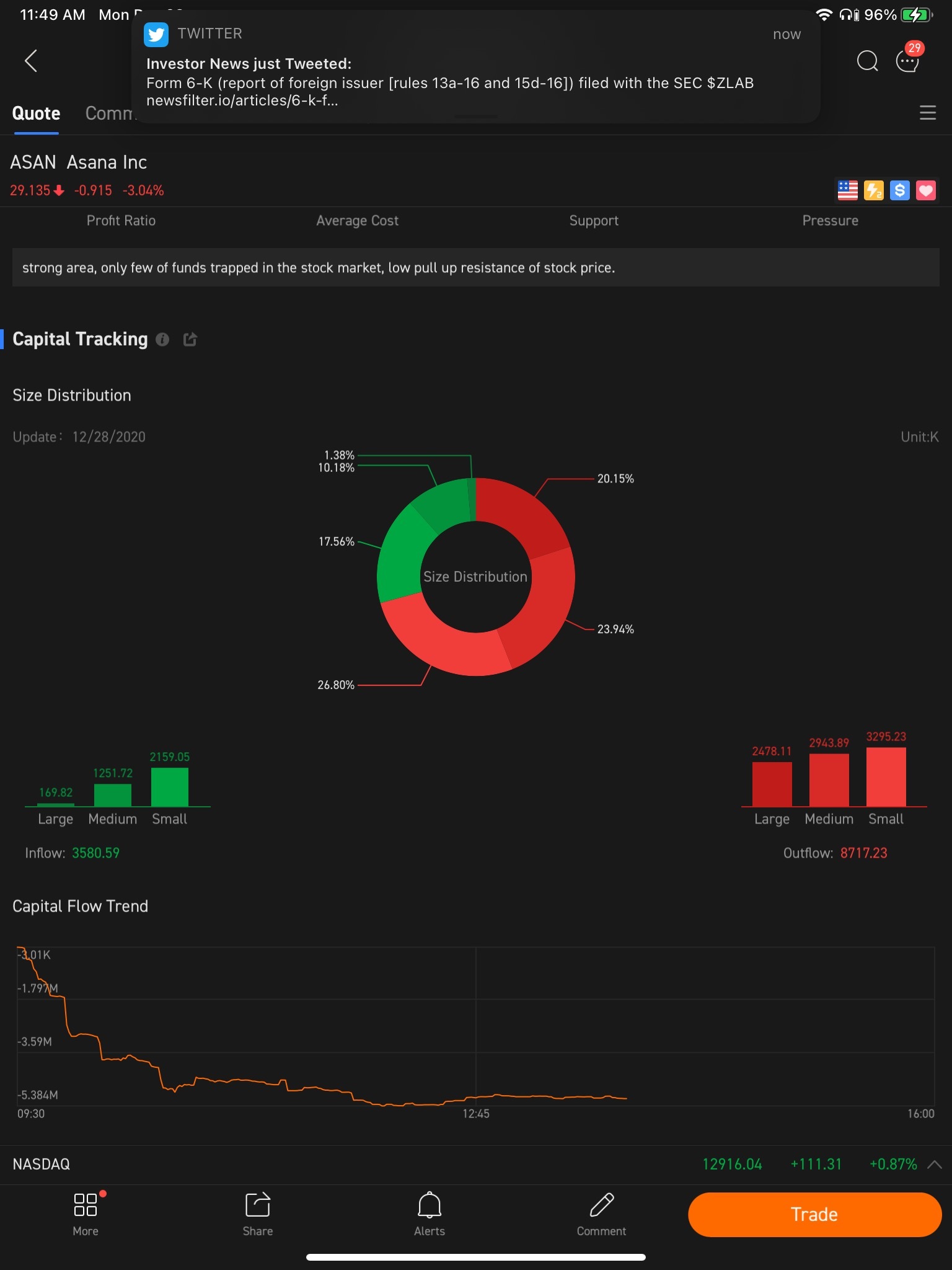Select the Profit Ratio column
Image resolution: width=952 pixels, height=1270 pixels.
[121, 221]
